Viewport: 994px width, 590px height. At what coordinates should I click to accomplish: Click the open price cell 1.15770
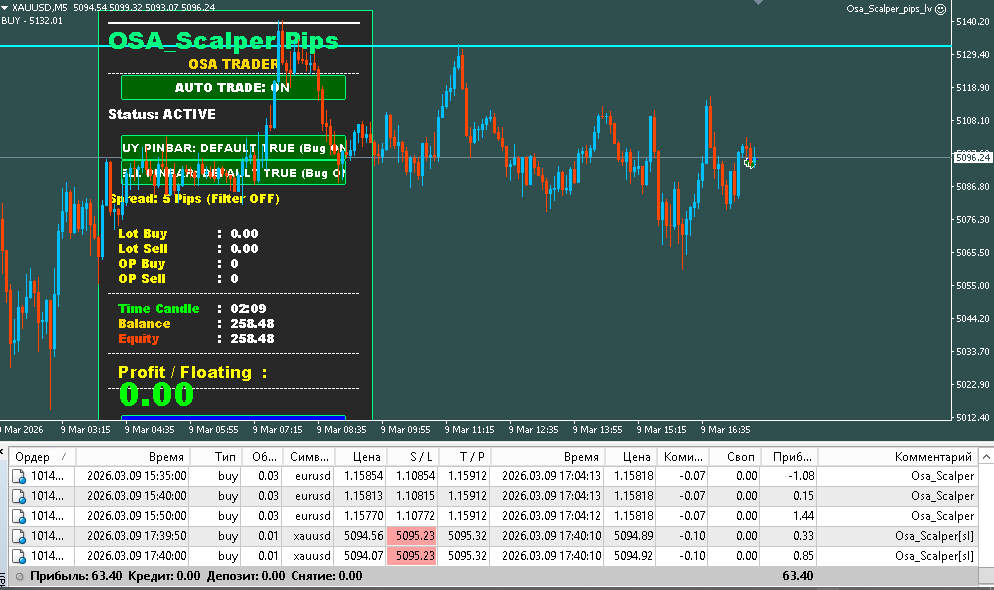tap(363, 516)
